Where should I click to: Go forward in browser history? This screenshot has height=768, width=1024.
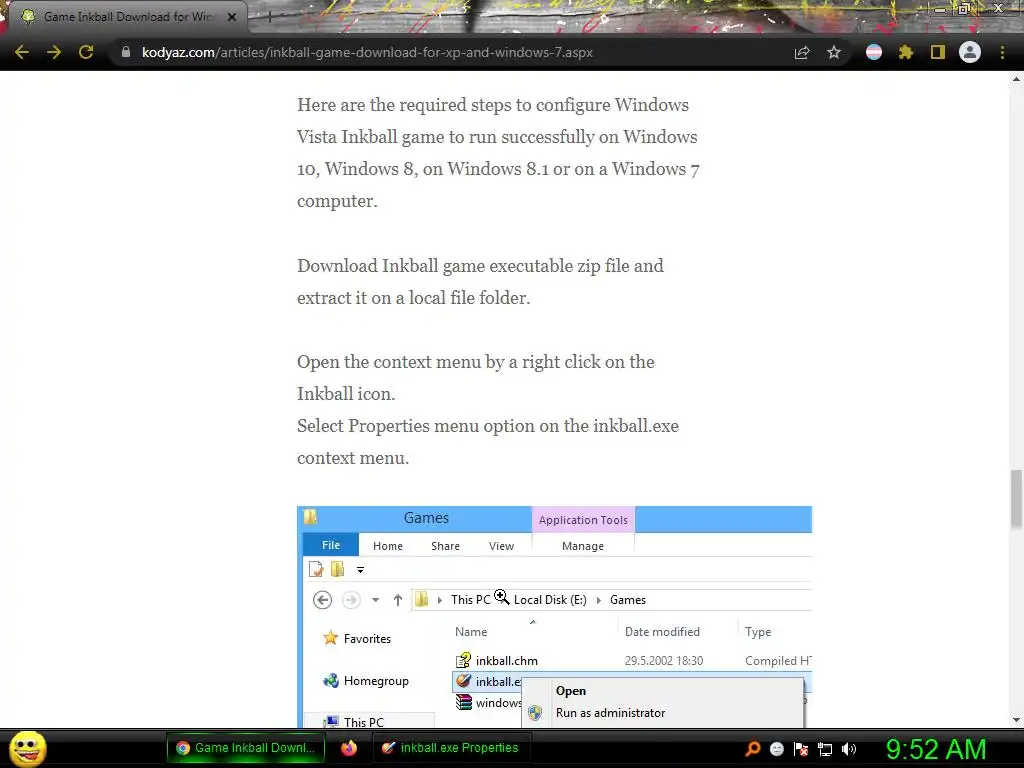pos(54,52)
